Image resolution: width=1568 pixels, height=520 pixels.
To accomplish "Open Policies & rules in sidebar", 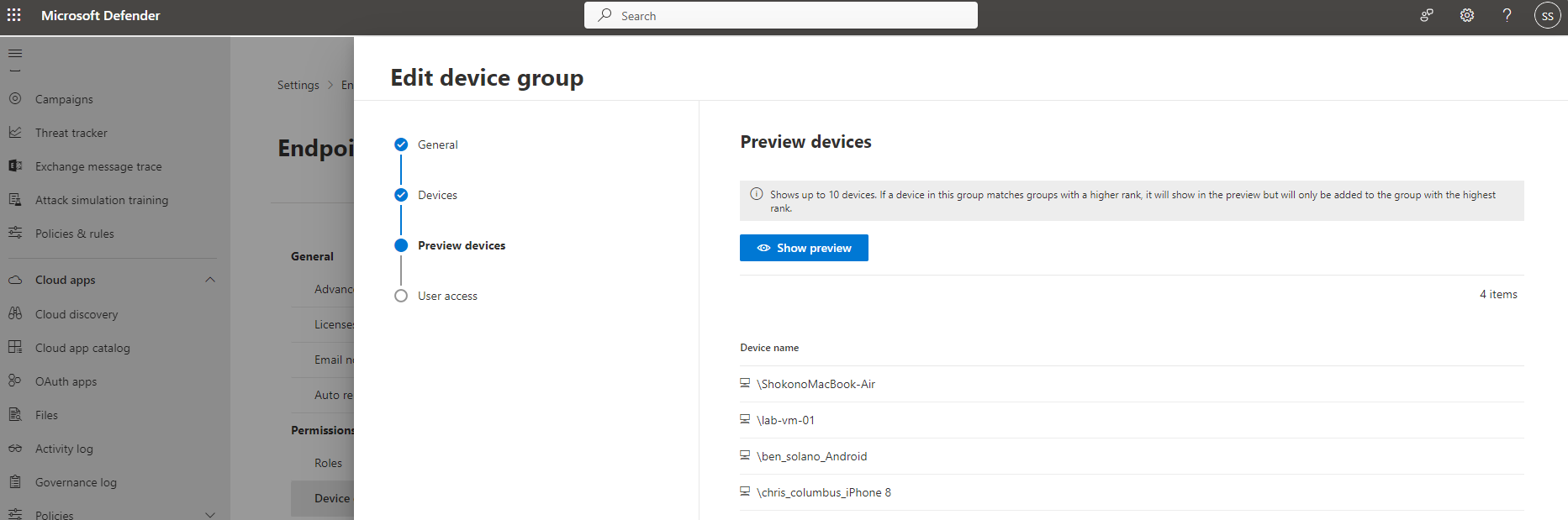I will (75, 234).
